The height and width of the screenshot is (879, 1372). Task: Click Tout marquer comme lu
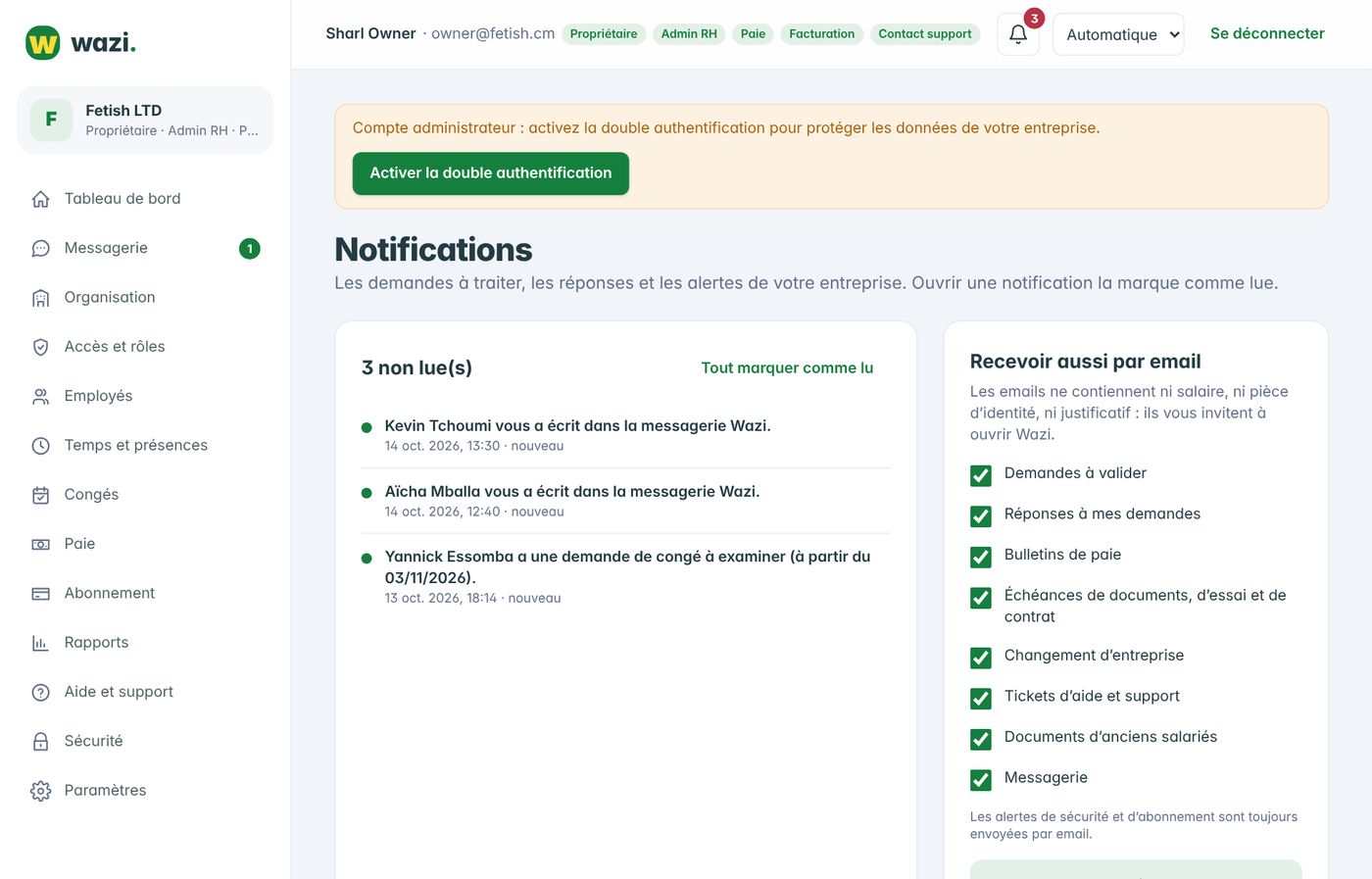[x=787, y=368]
